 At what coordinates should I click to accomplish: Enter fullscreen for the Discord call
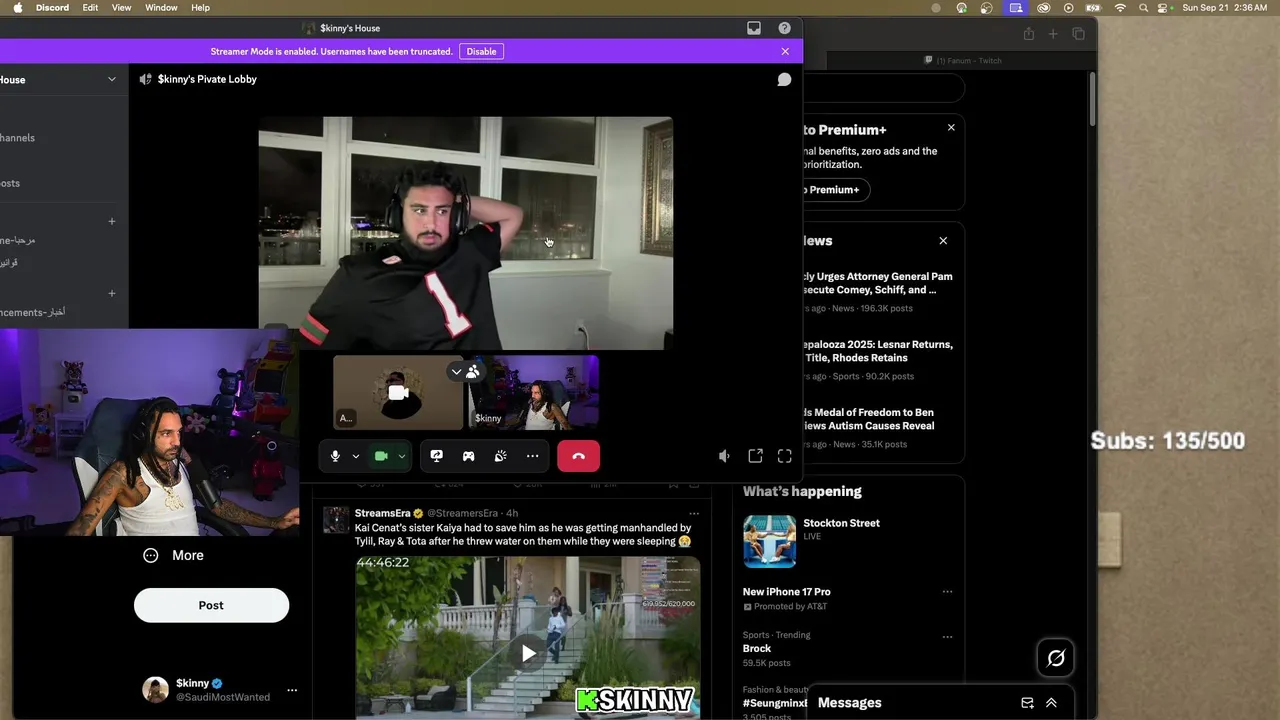tap(785, 456)
